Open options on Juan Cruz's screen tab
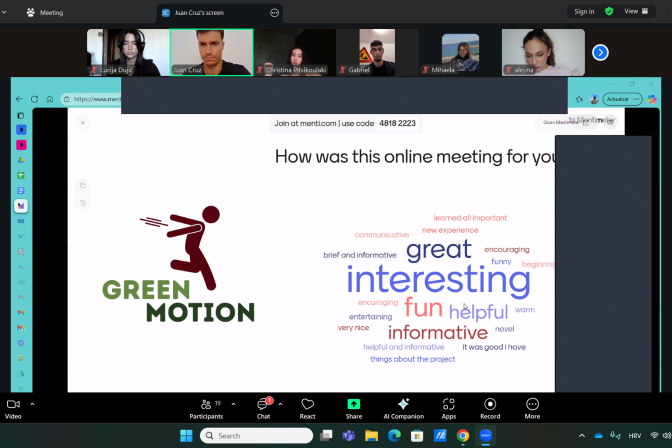The image size is (672, 448). [274, 13]
